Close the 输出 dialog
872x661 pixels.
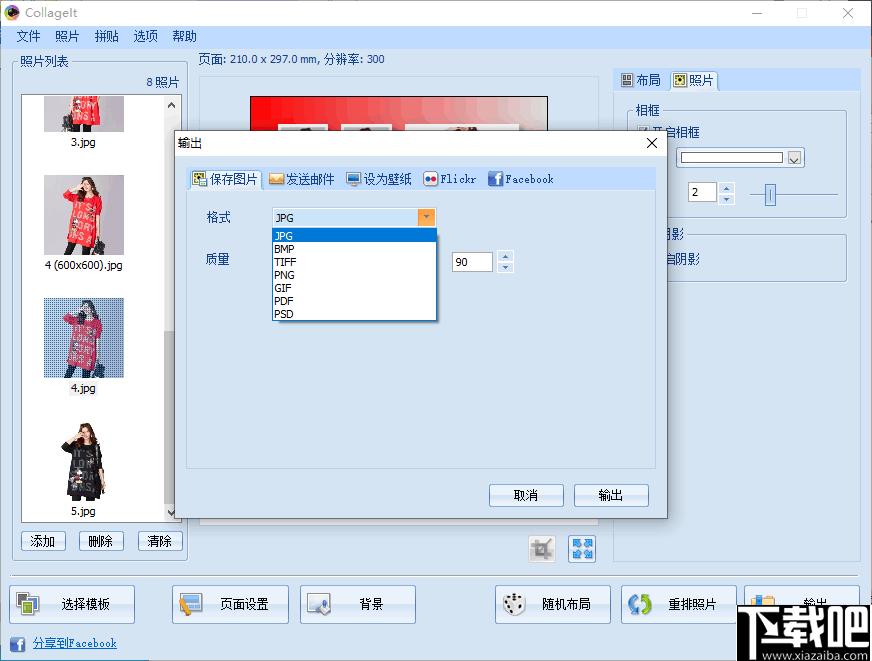652,143
